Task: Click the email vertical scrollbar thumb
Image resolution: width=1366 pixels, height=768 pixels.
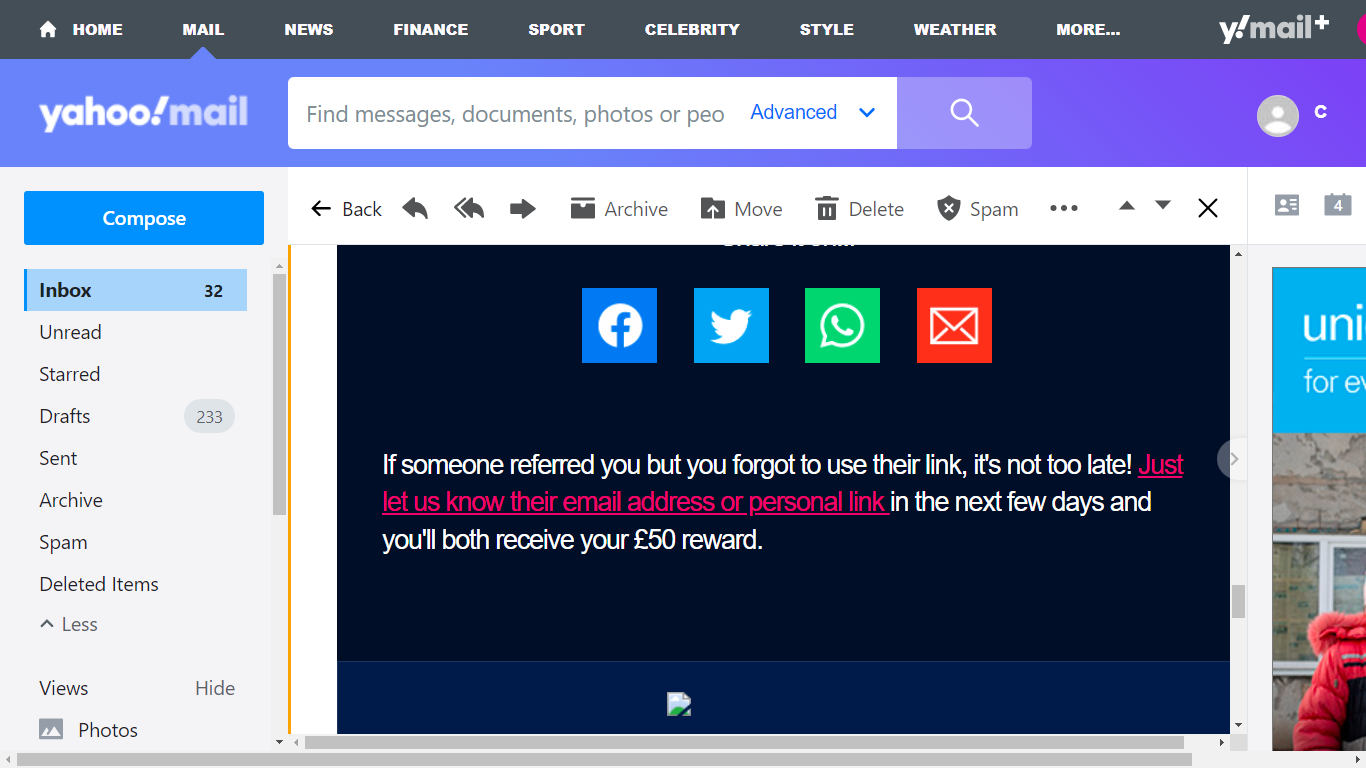Action: pos(1239,601)
